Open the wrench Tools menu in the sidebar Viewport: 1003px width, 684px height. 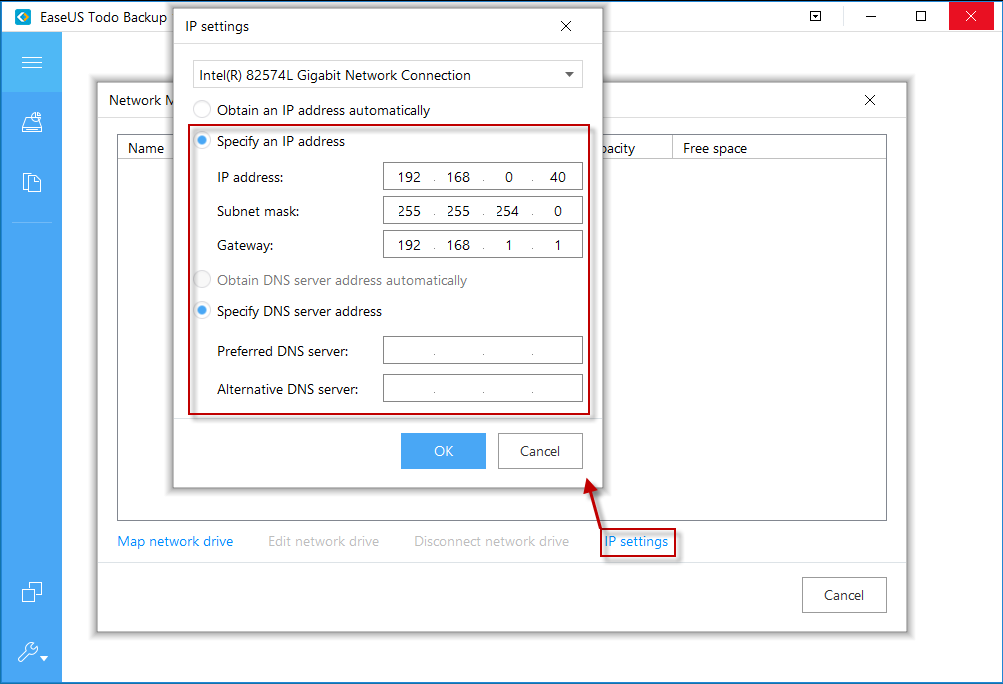pyautogui.click(x=31, y=653)
